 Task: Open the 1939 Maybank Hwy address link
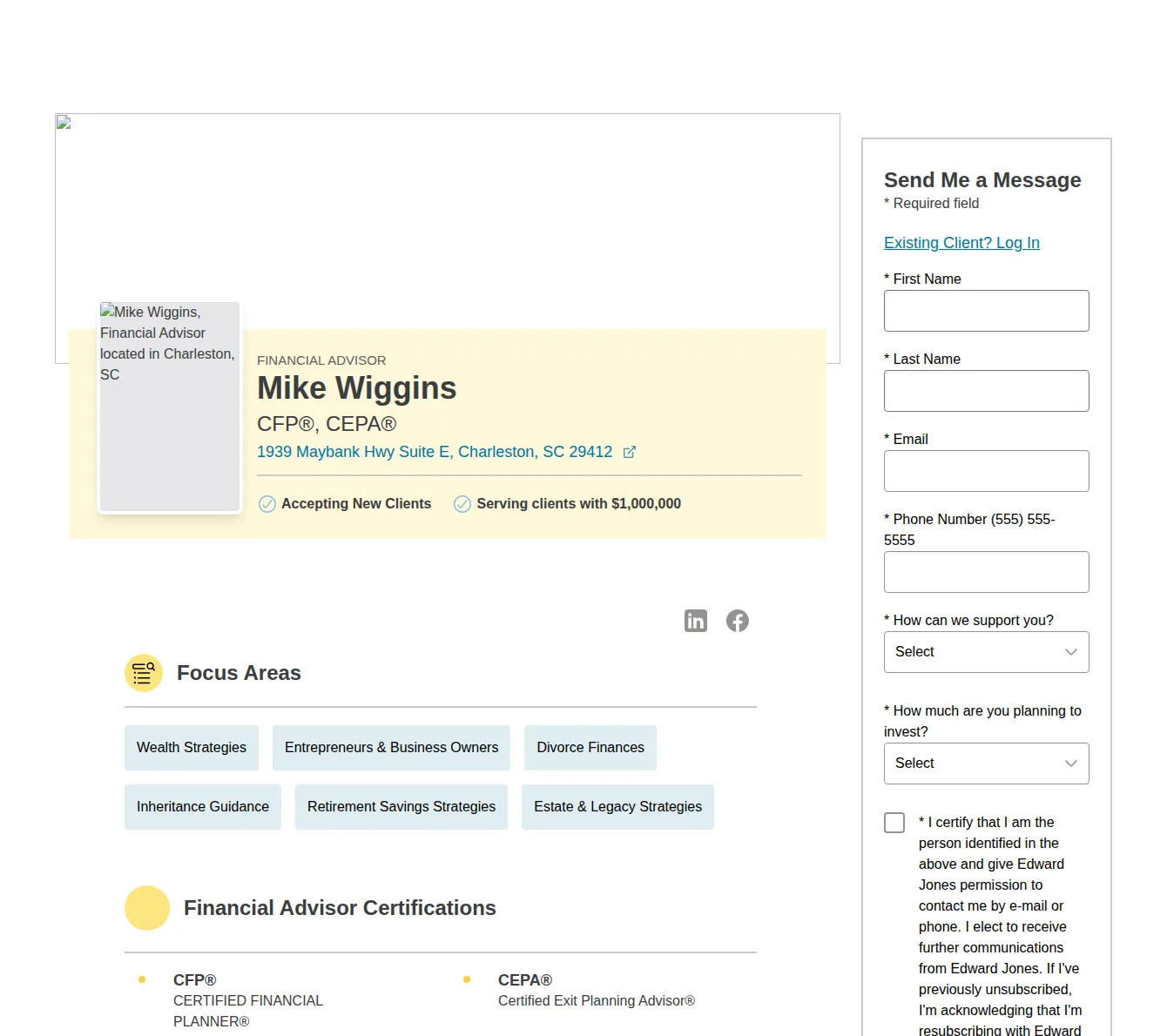[435, 452]
